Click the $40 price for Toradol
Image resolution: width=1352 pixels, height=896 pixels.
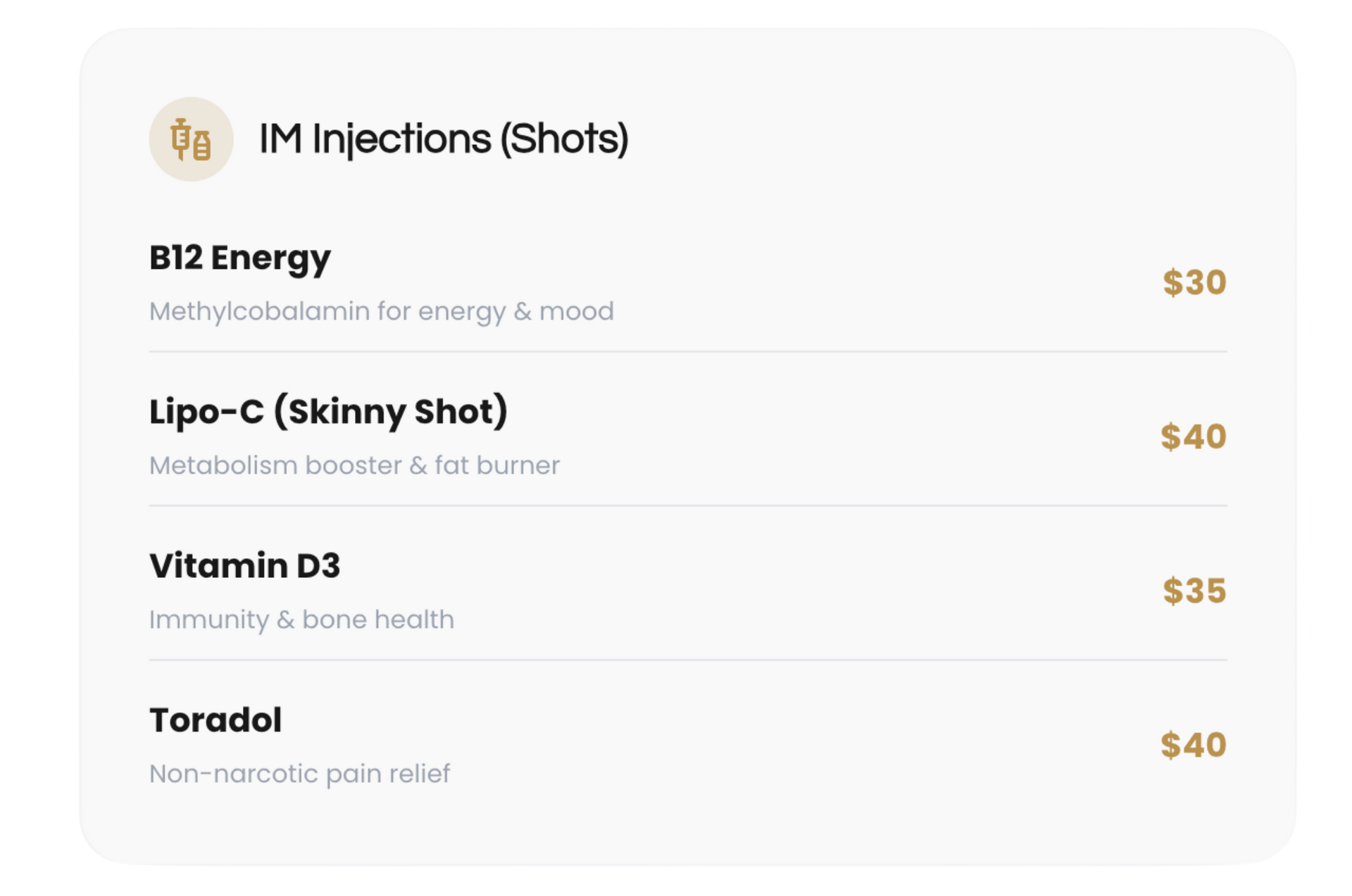[1194, 745]
